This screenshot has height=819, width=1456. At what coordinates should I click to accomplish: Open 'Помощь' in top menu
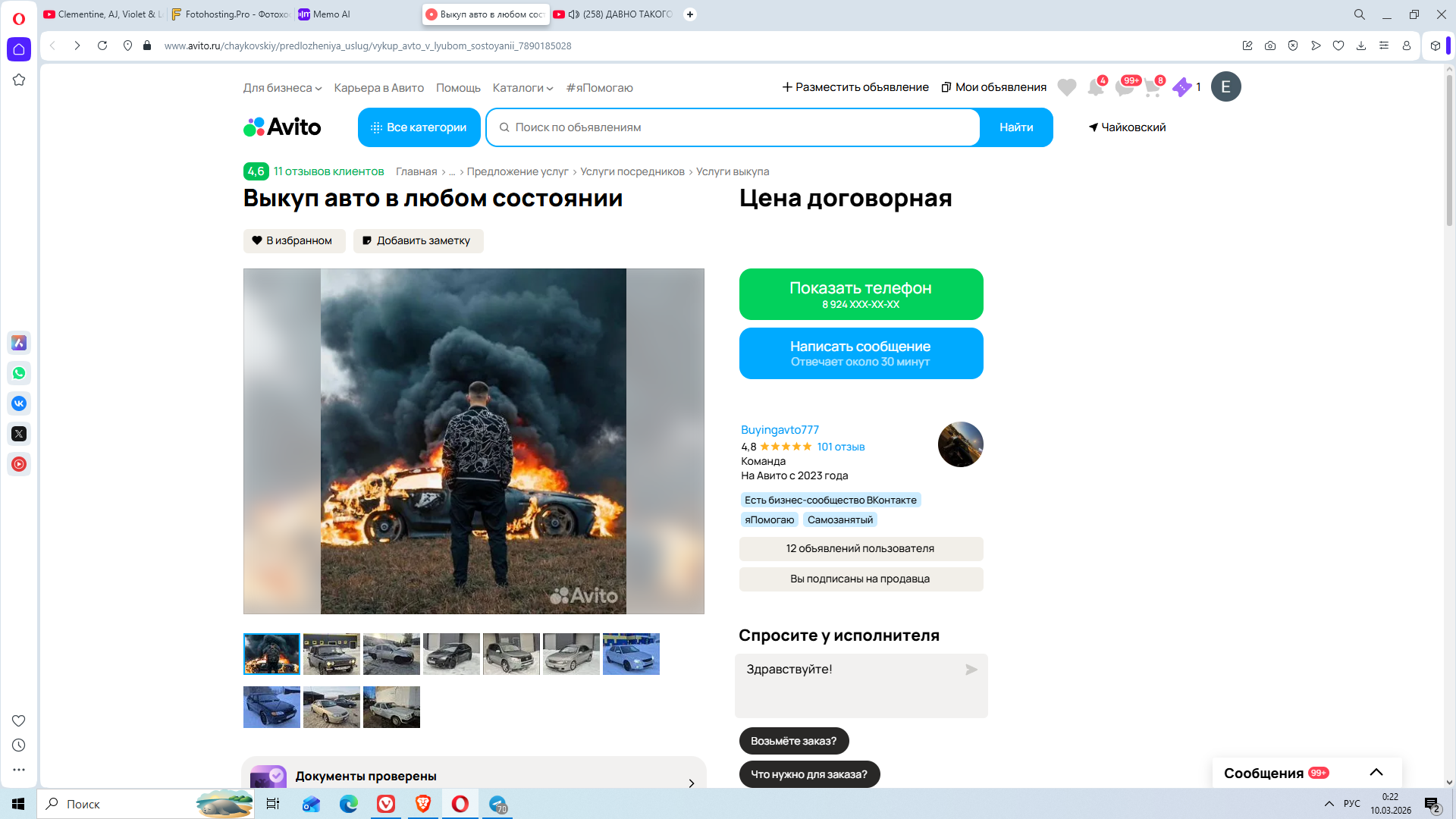(x=458, y=88)
